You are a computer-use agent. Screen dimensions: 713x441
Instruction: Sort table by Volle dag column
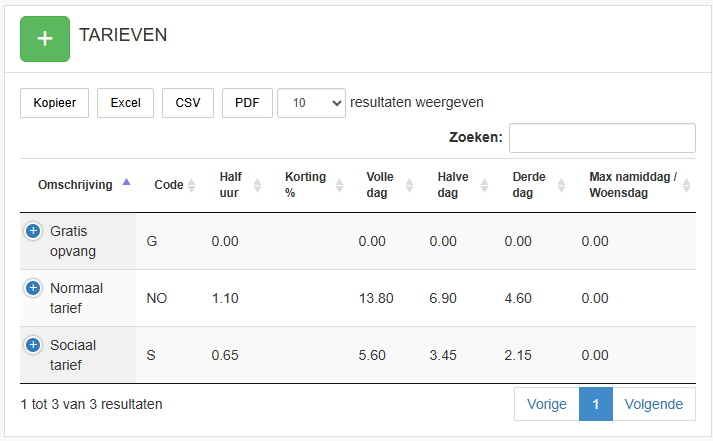click(x=389, y=185)
